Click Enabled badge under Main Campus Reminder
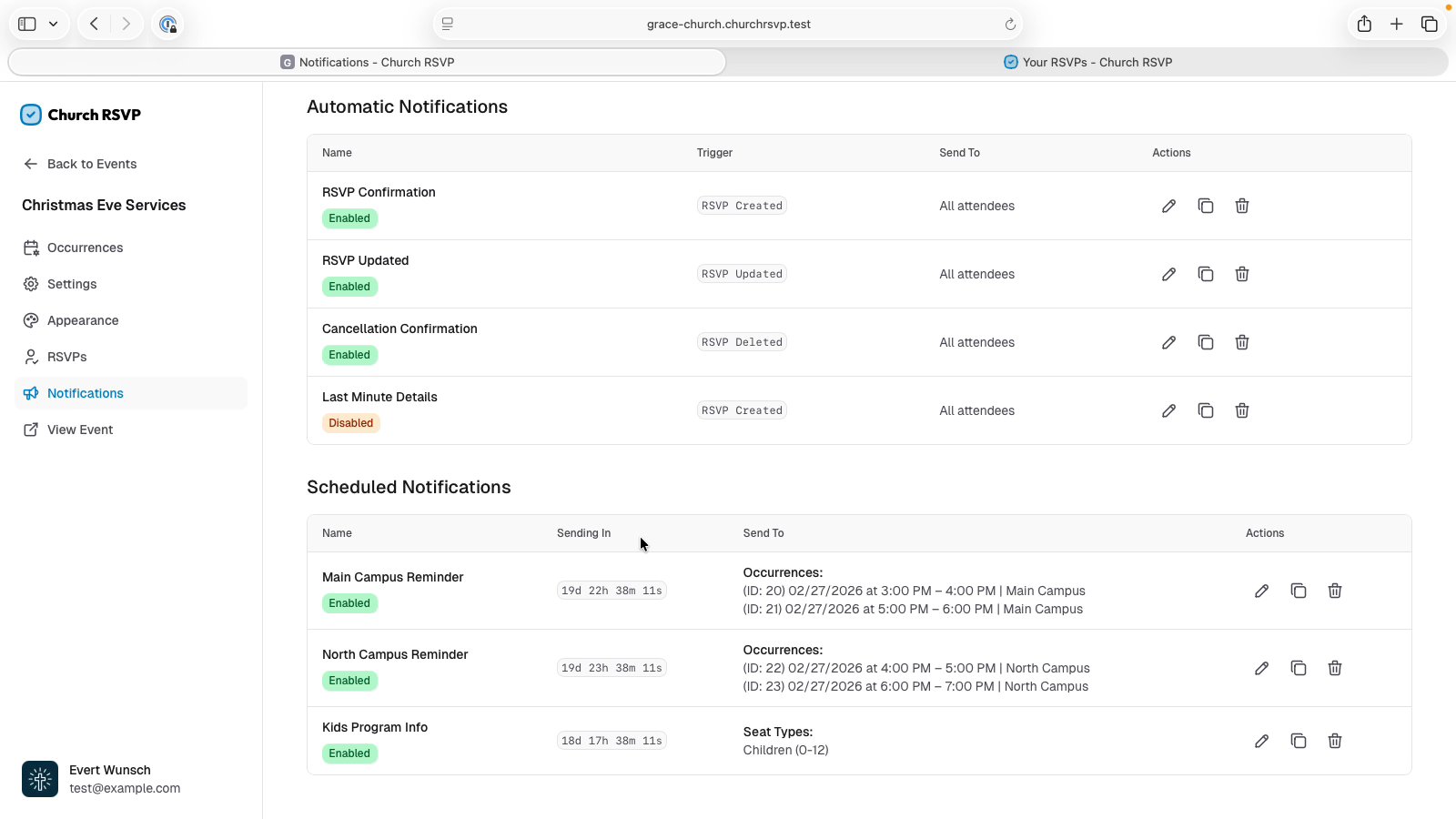Screen dimensions: 1456x819 (x=349, y=603)
